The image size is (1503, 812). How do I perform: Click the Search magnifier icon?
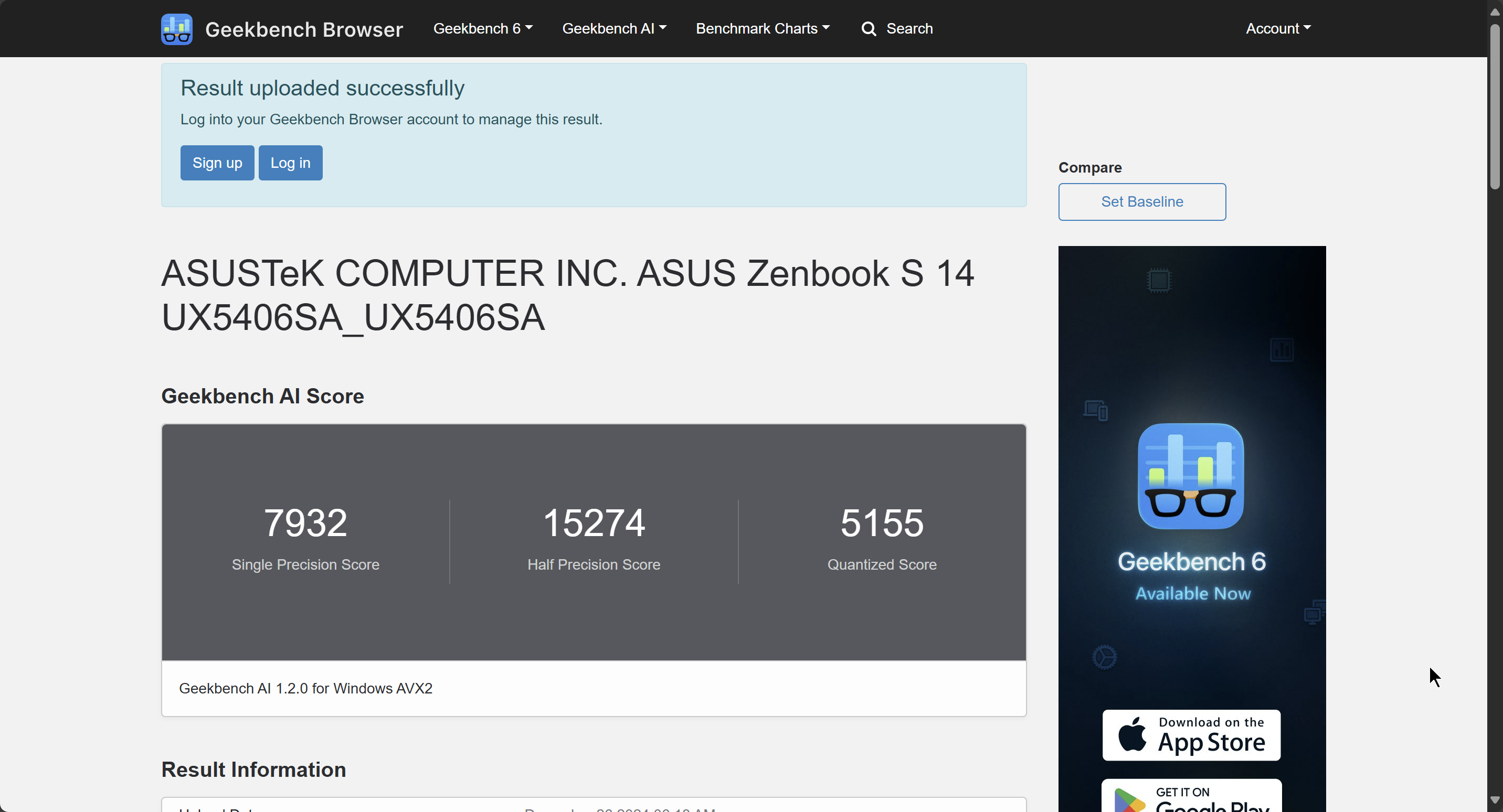tap(868, 28)
